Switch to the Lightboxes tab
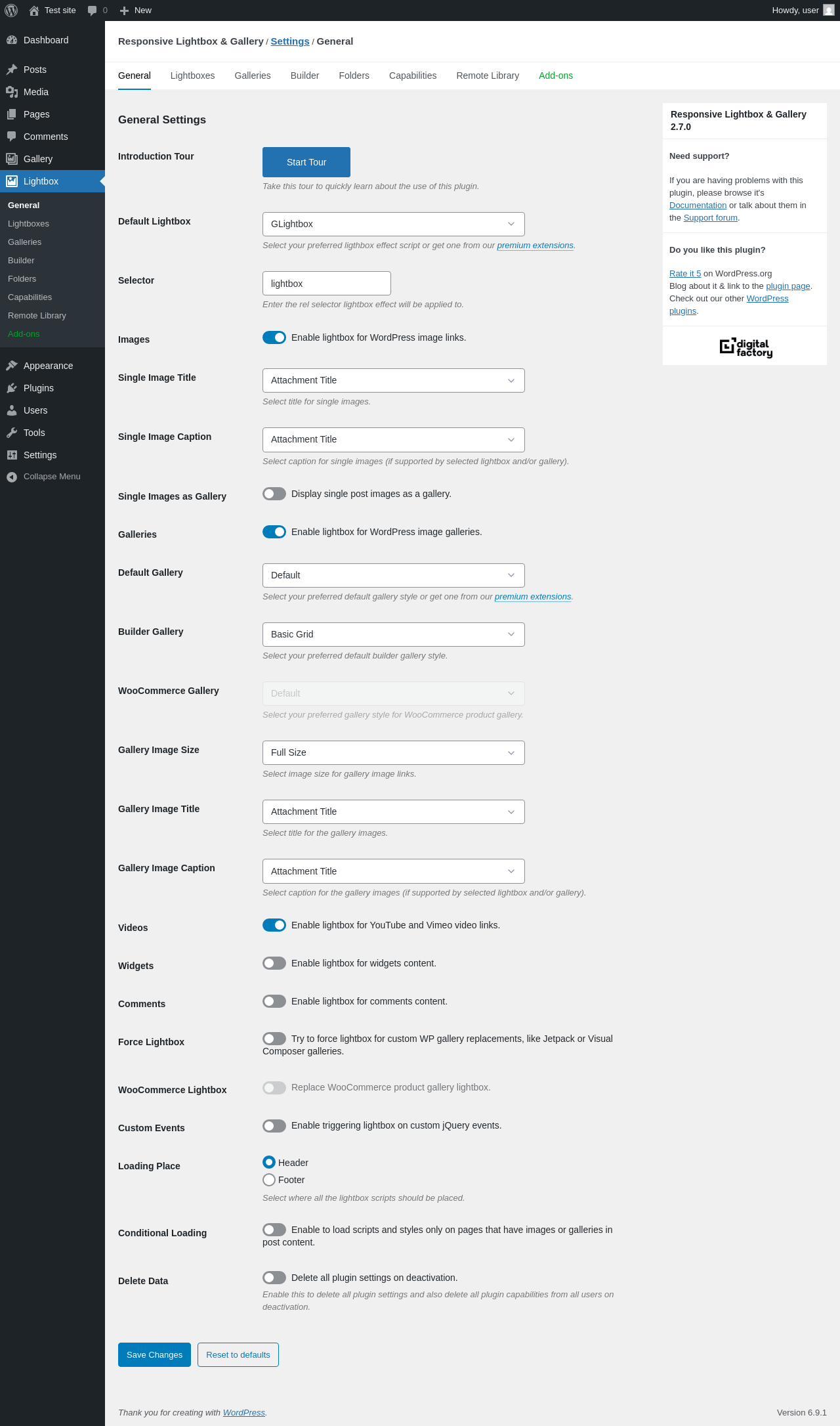 192,76
